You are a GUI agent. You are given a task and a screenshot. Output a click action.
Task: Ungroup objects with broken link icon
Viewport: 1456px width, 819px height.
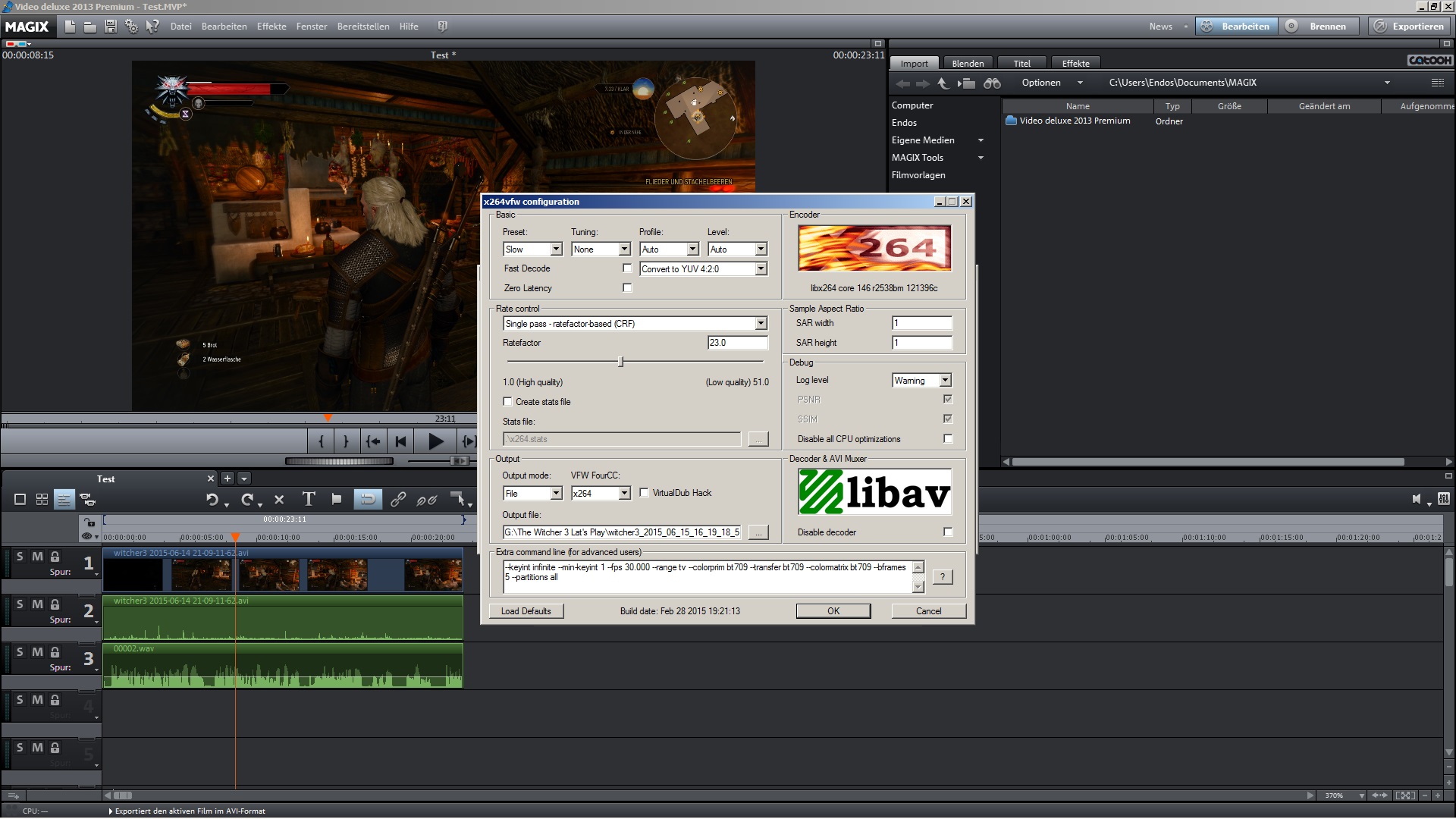(427, 499)
